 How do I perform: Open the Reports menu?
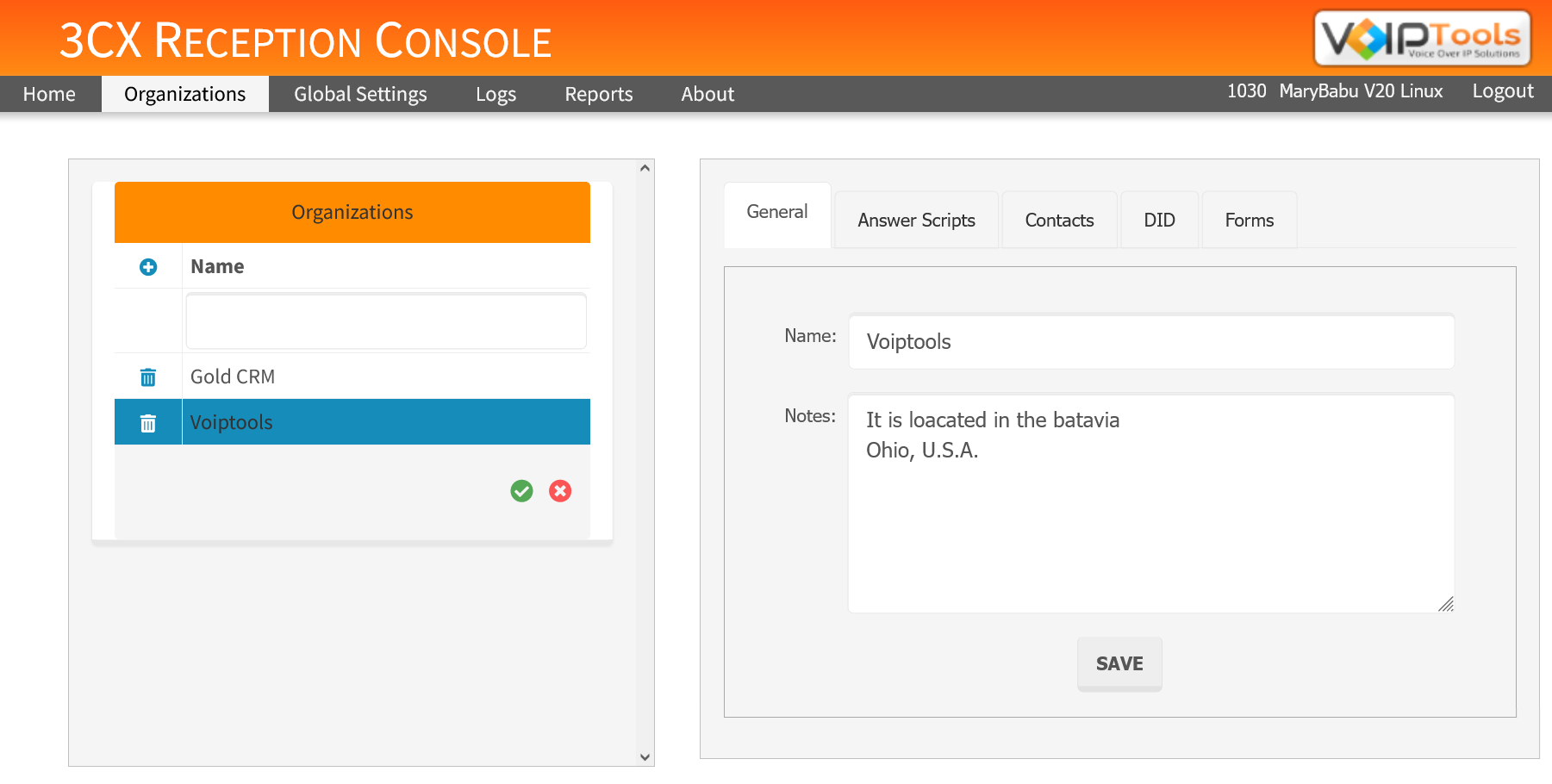[598, 94]
